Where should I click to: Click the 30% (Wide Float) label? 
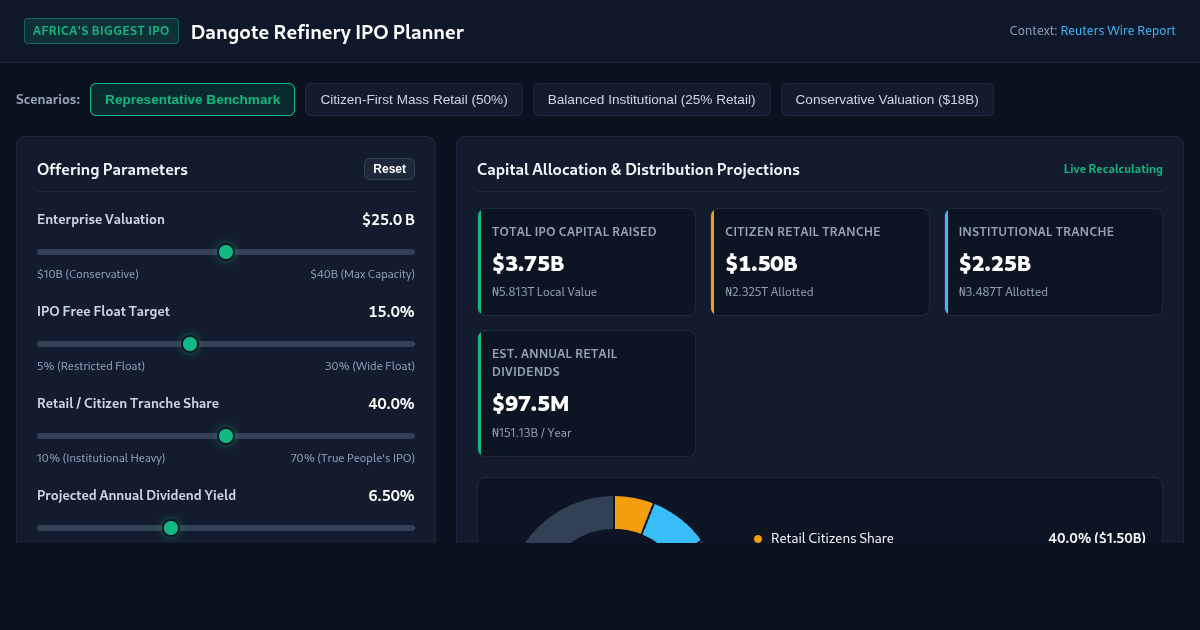coord(370,366)
